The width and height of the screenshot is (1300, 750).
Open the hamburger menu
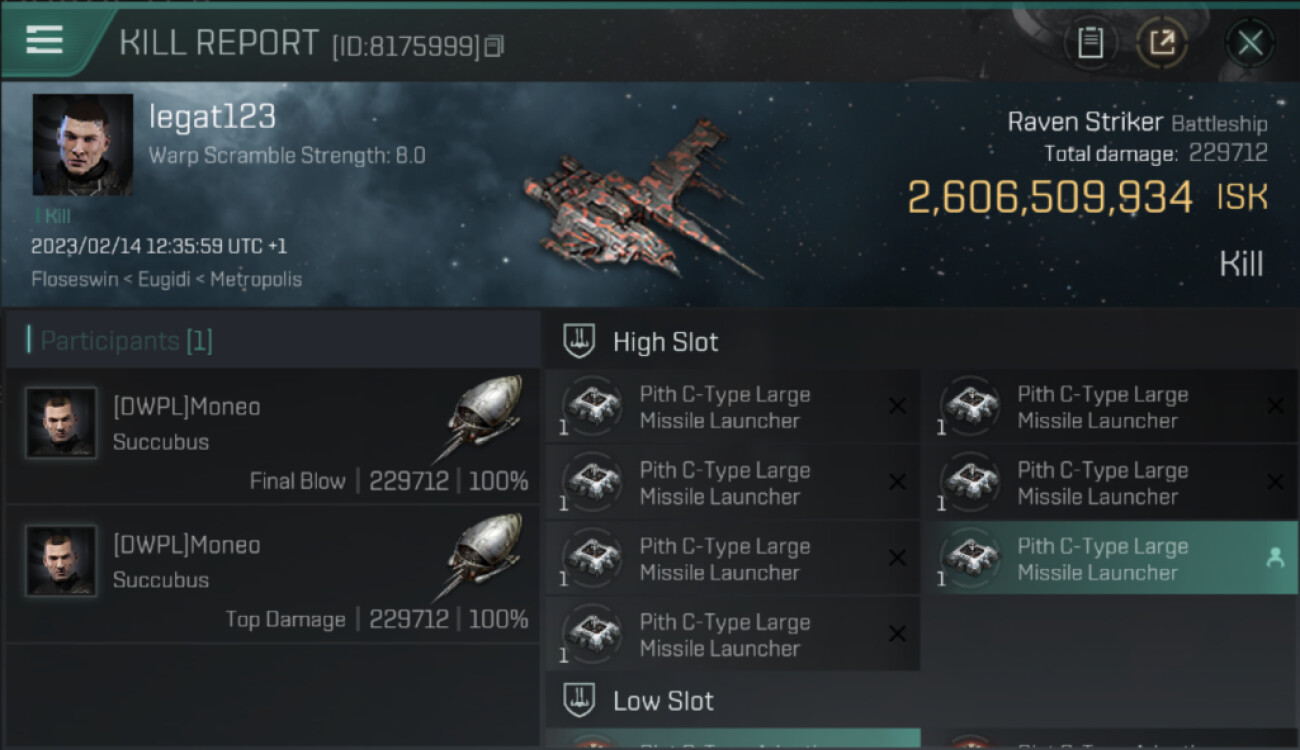pos(45,40)
